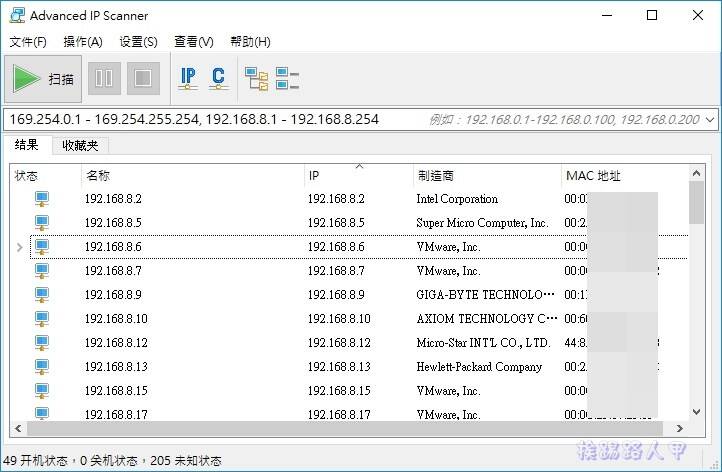
Task: Open the 设置(S) menu
Action: click(139, 42)
